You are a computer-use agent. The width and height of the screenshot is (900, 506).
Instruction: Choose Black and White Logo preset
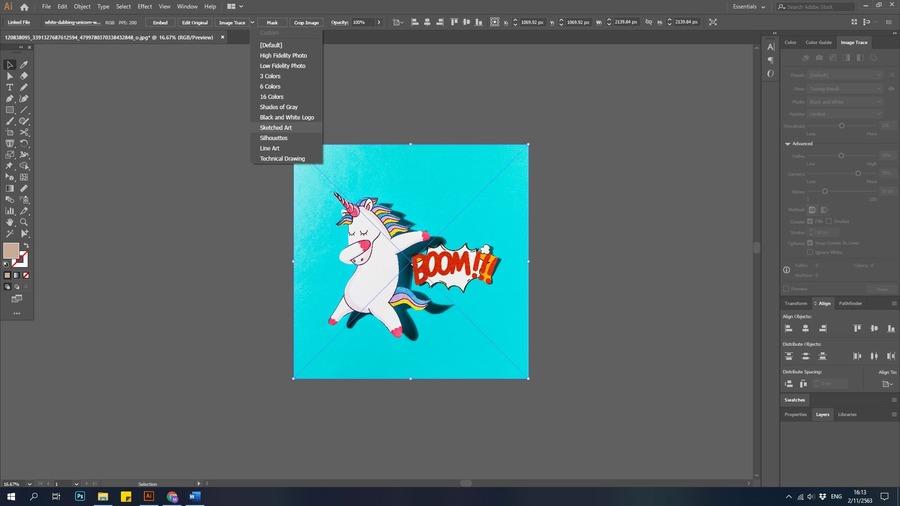(x=287, y=118)
